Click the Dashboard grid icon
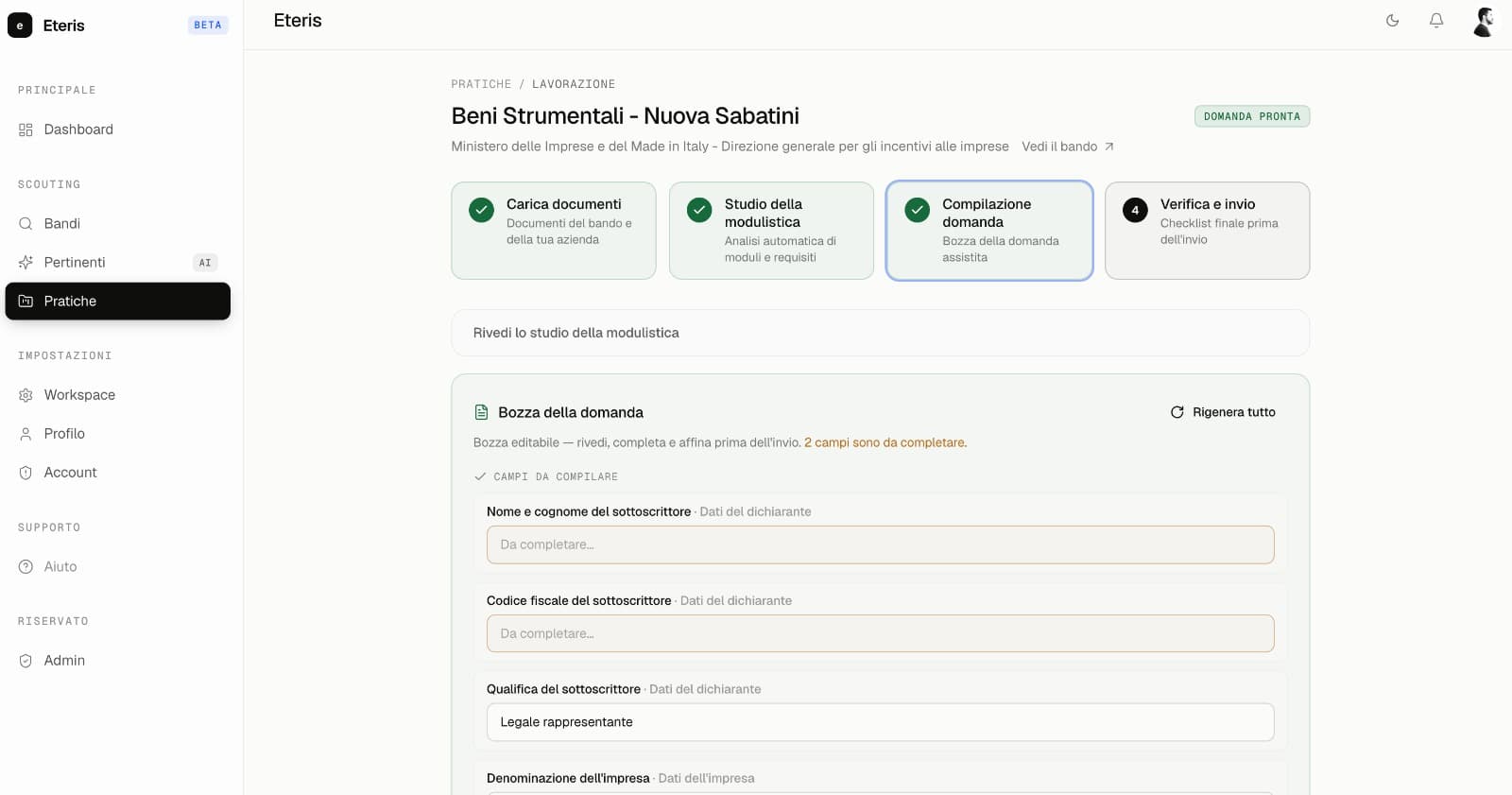 click(26, 130)
